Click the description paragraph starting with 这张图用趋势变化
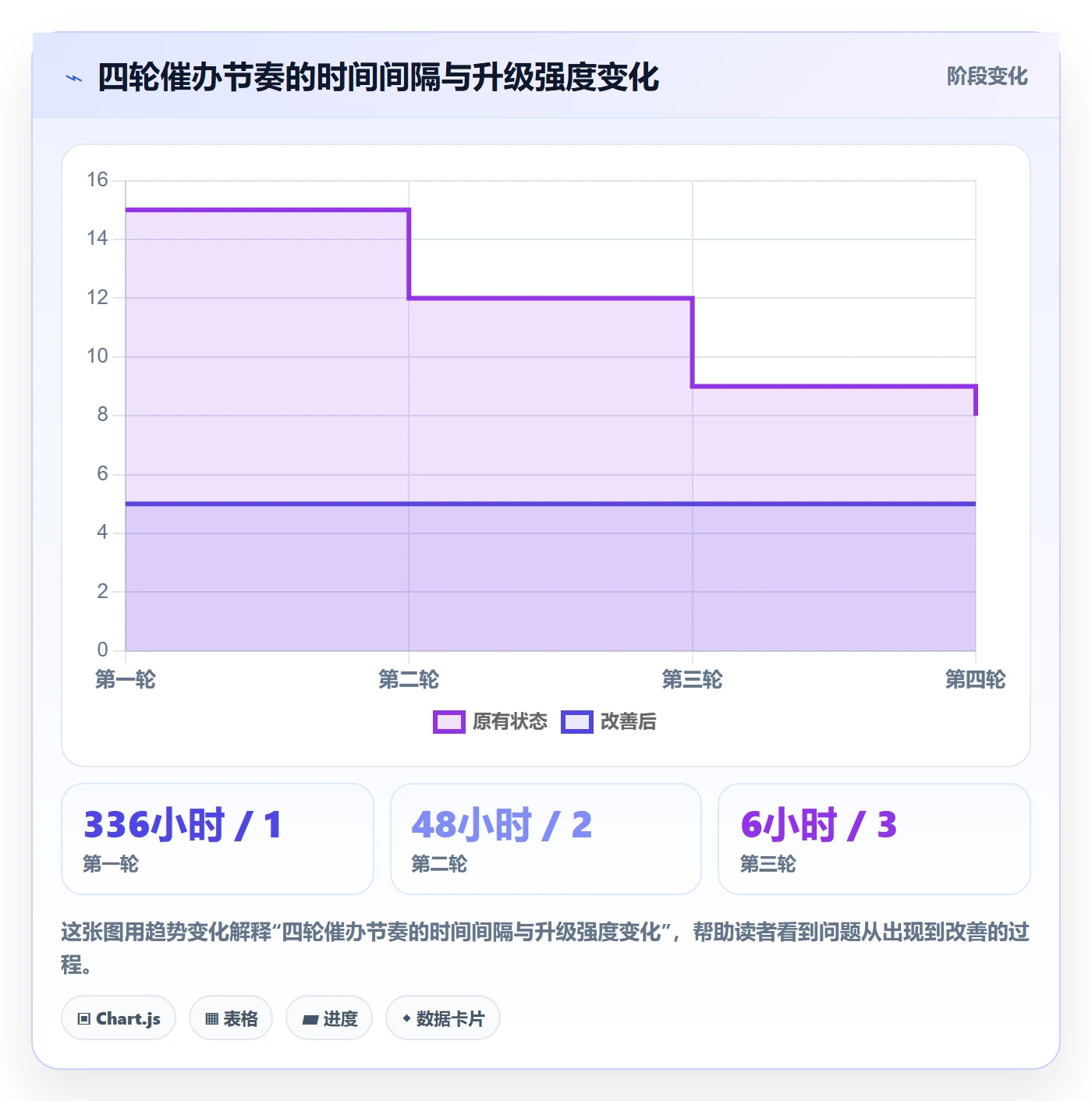 pyautogui.click(x=545, y=948)
